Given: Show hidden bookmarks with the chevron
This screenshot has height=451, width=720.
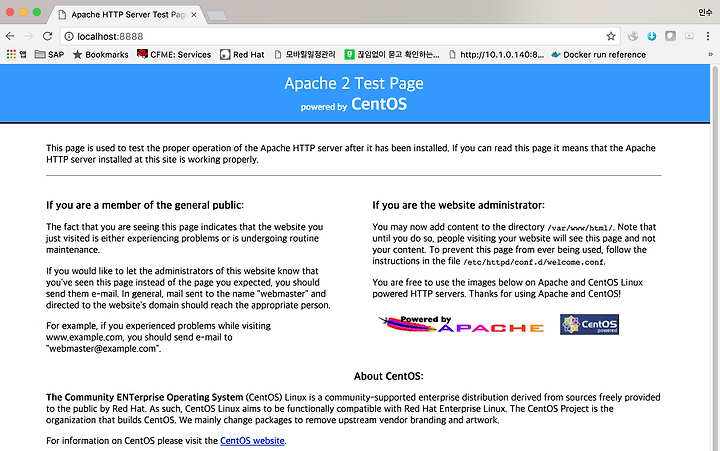Looking at the screenshot, I should coord(710,54).
